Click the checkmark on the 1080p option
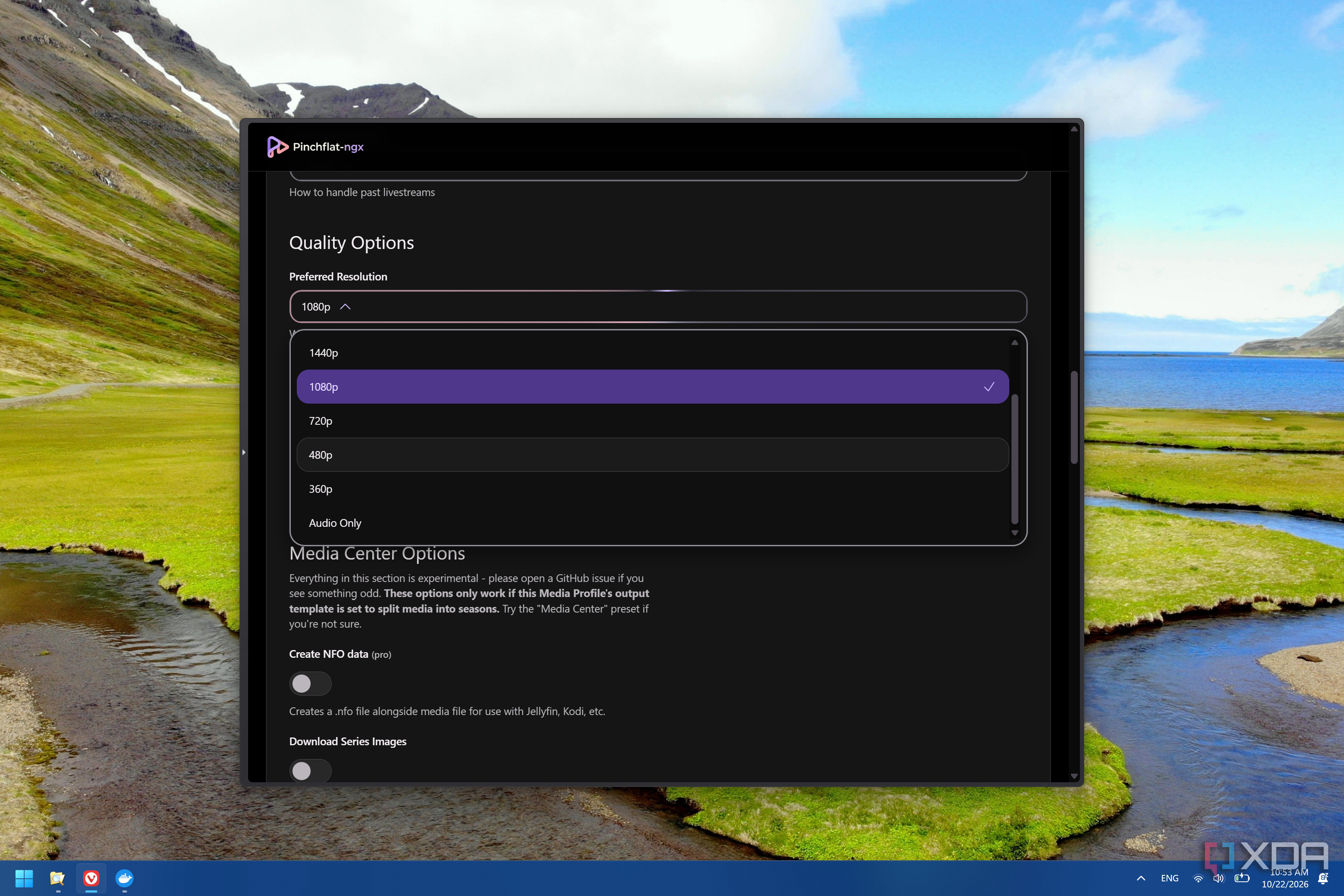The image size is (1344, 896). pyautogui.click(x=989, y=387)
